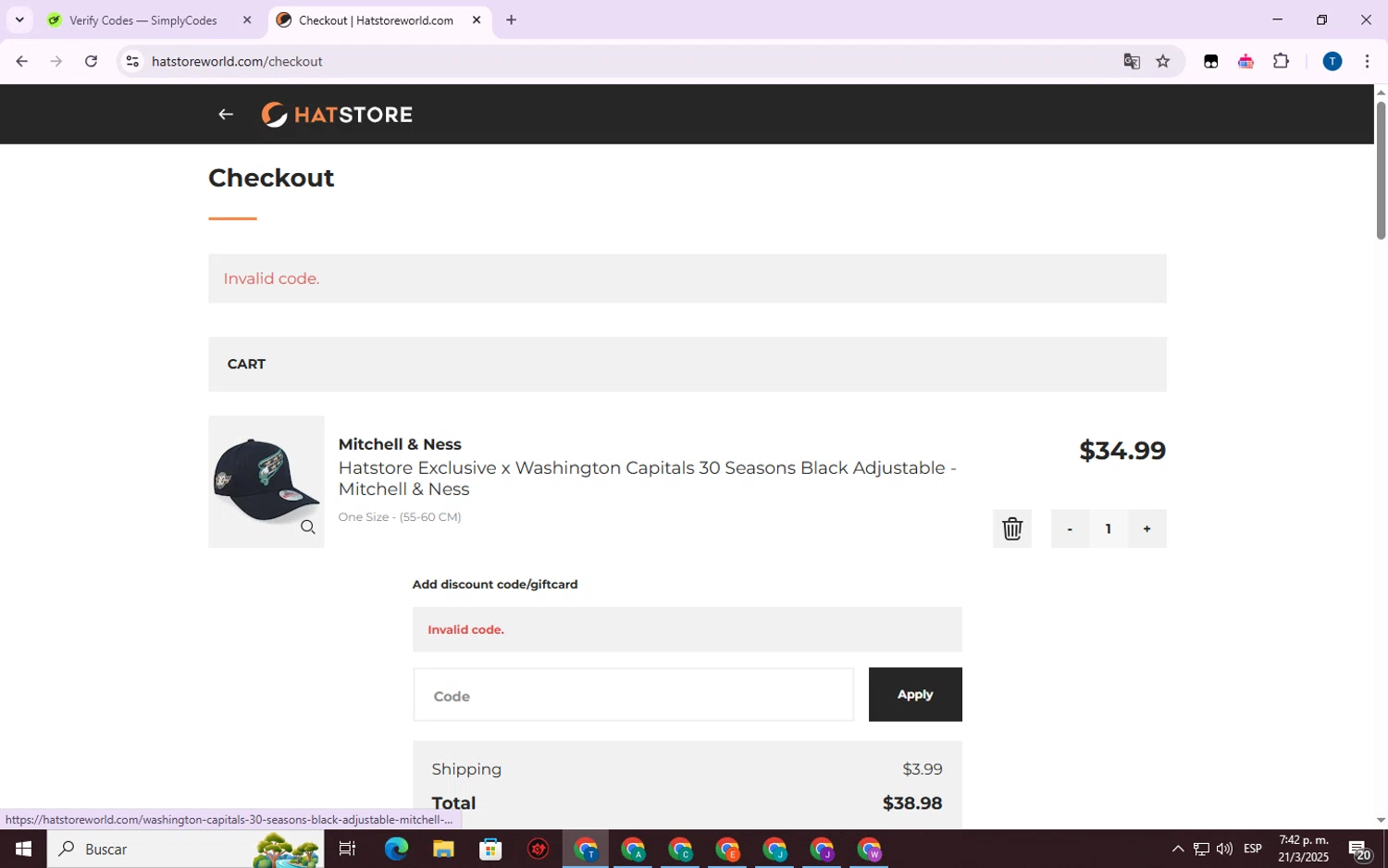Open the red round app on taskbar
1388x868 pixels.
coord(538,849)
